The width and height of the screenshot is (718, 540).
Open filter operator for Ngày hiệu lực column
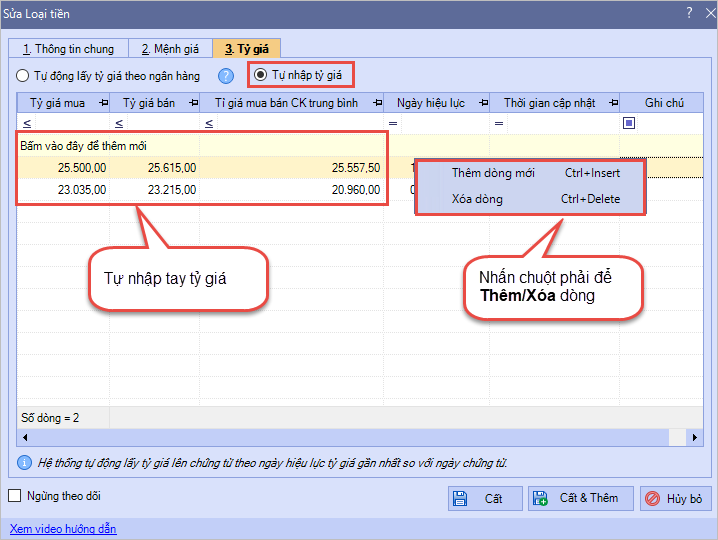click(393, 123)
